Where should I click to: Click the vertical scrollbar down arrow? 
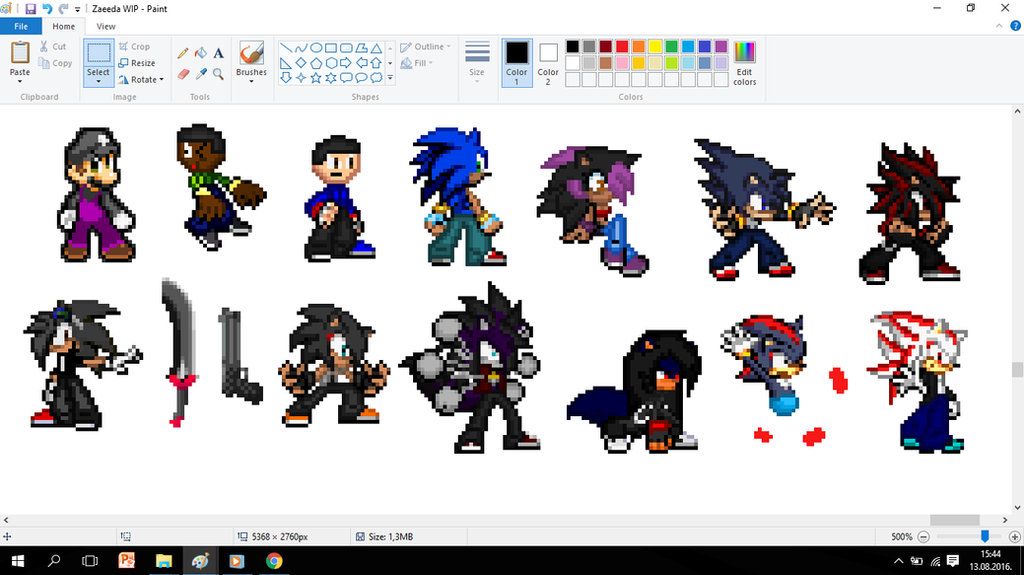coord(1017,508)
